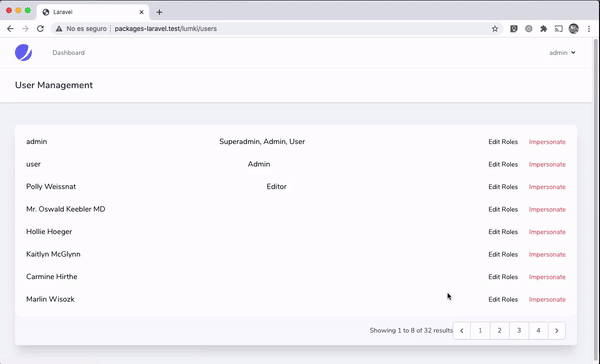Click the cast media icon in toolbar
This screenshot has height=364, width=600.
click(x=559, y=29)
